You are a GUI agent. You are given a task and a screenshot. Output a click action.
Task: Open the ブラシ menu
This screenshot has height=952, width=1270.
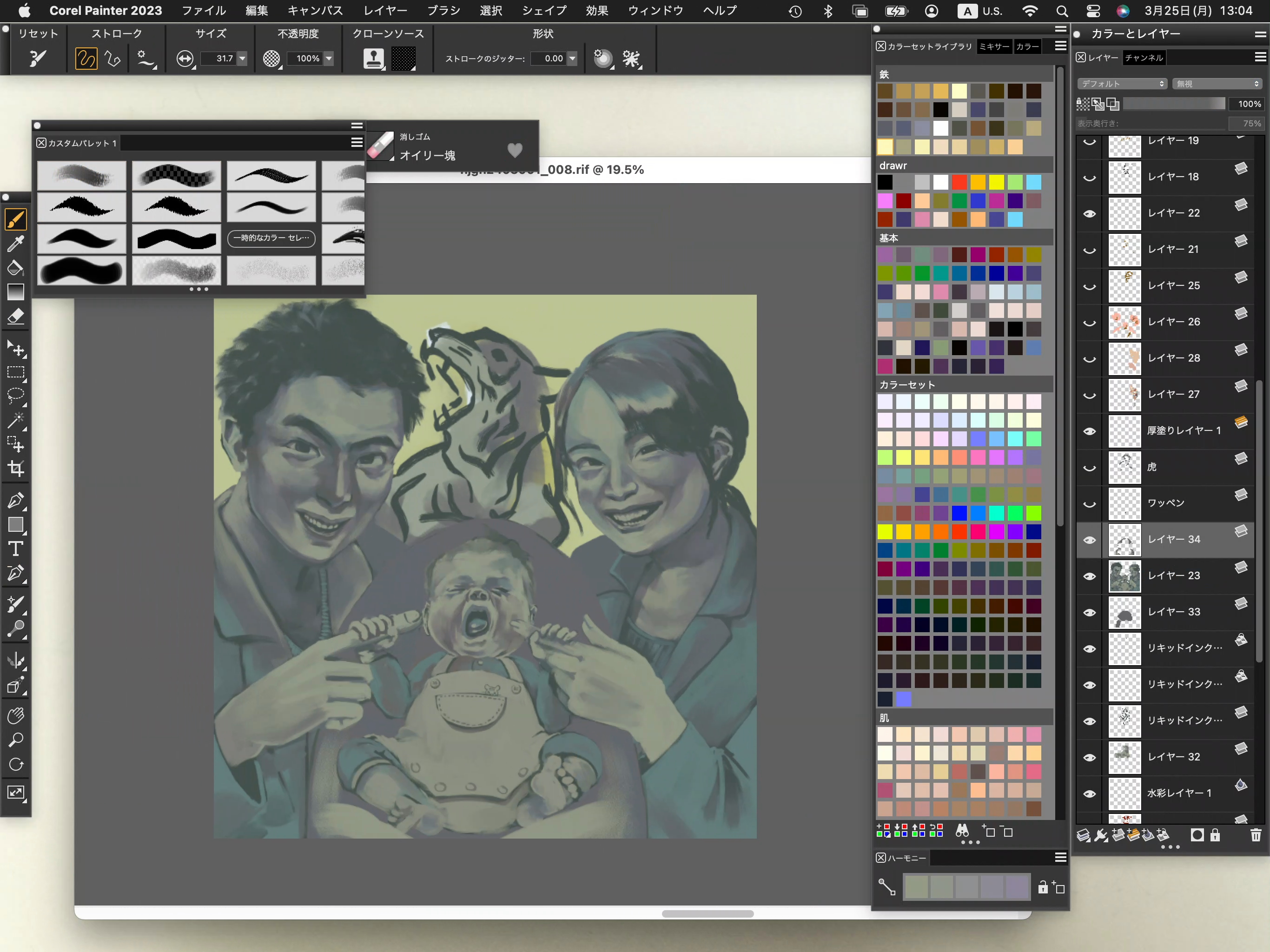[x=444, y=10]
